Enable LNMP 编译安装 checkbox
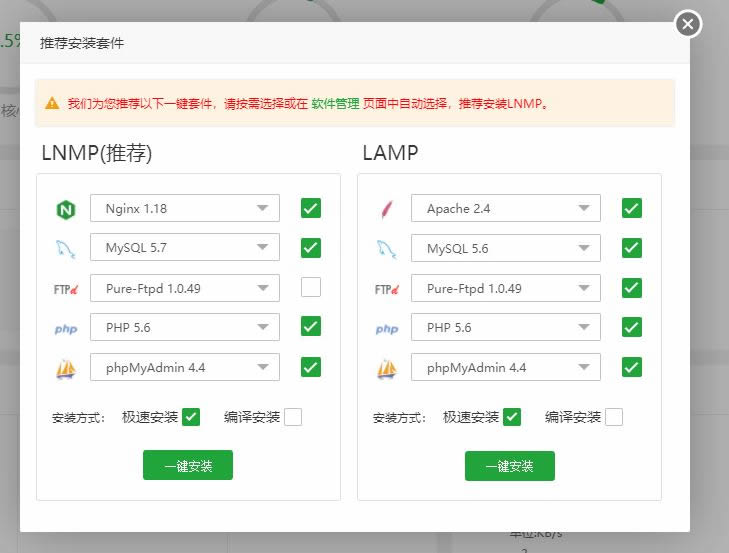Screen dimensions: 729x553 coord(293,417)
